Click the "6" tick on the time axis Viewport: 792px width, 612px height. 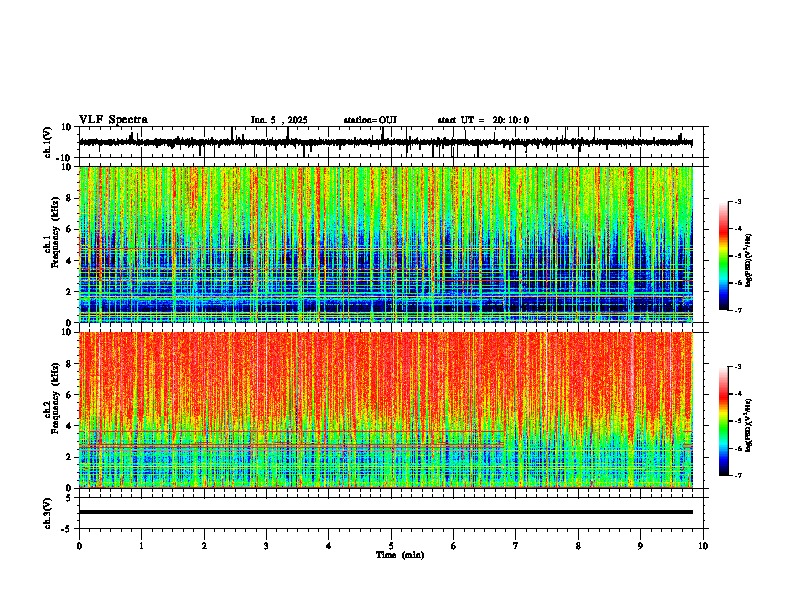pyautogui.click(x=454, y=546)
